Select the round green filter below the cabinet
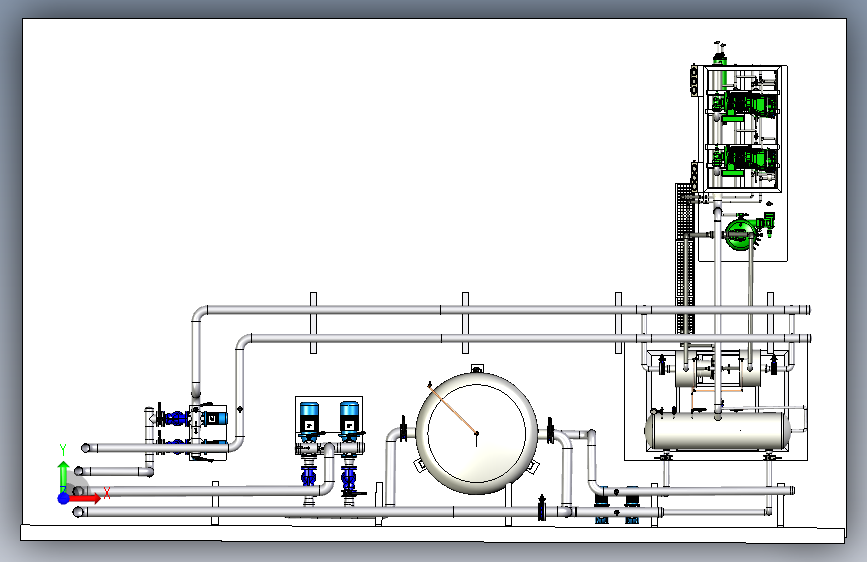Screen dimensions: 867x562 (739, 234)
